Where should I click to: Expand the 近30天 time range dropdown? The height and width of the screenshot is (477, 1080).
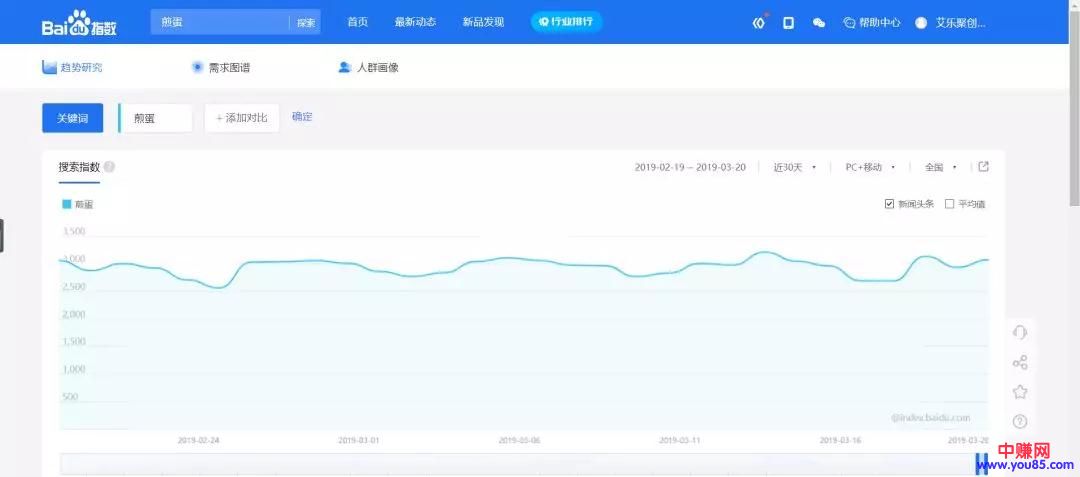795,167
